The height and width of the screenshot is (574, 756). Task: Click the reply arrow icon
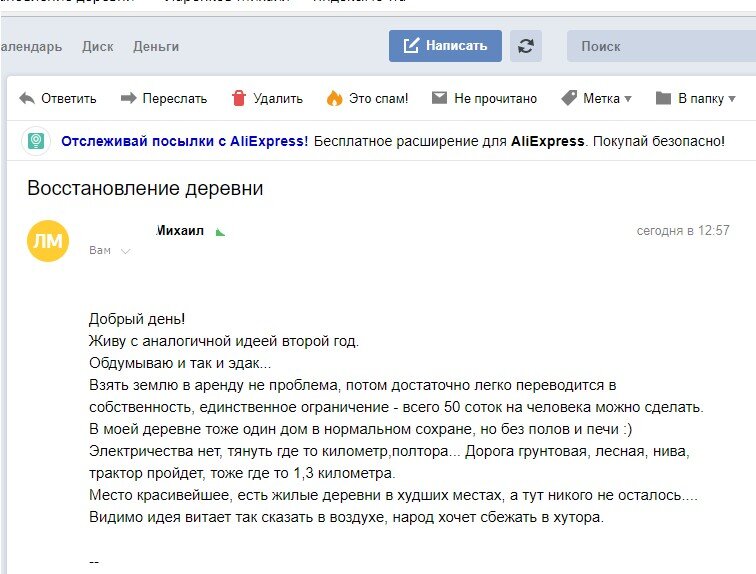click(27, 98)
